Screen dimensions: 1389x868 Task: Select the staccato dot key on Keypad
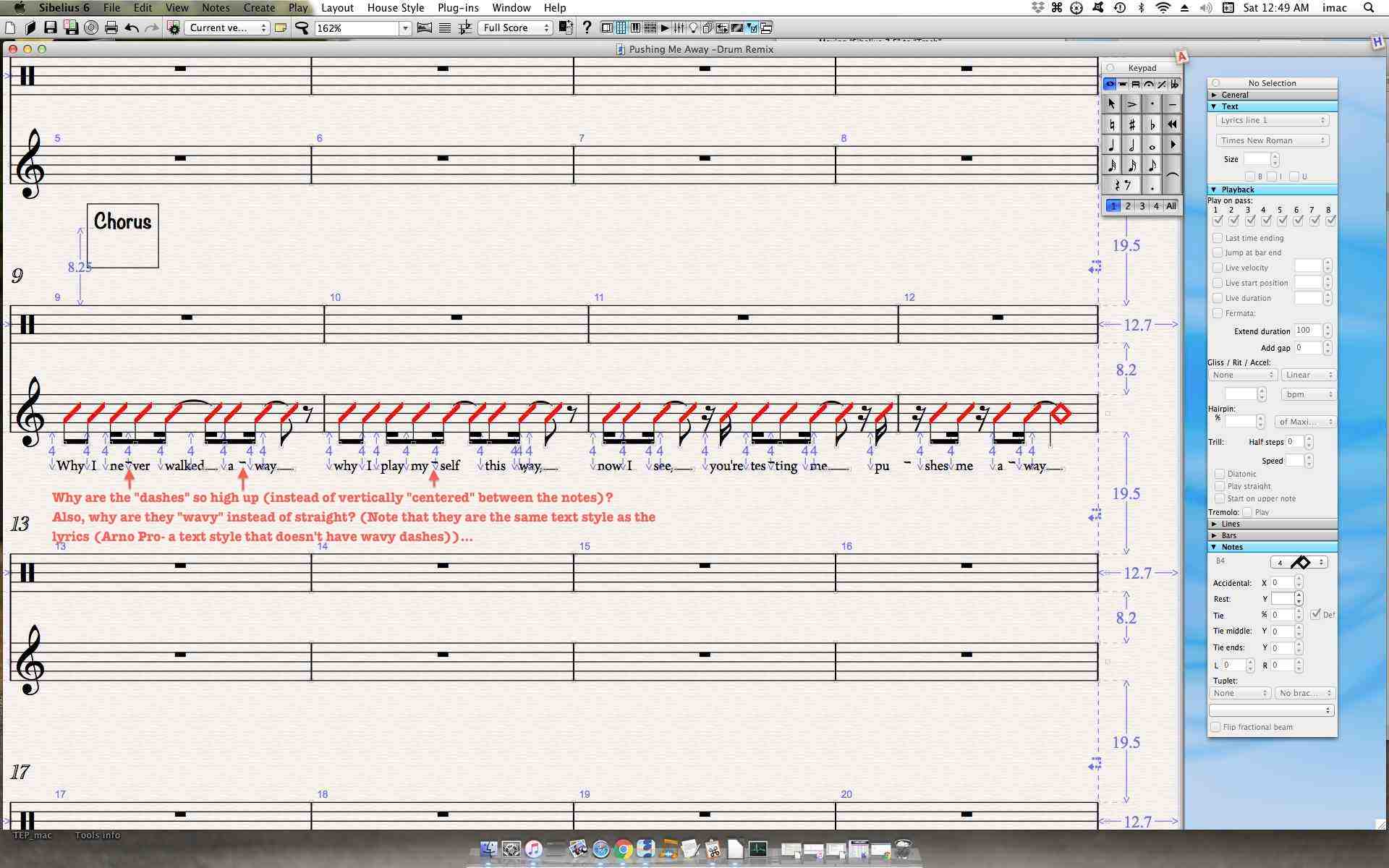click(x=1152, y=104)
